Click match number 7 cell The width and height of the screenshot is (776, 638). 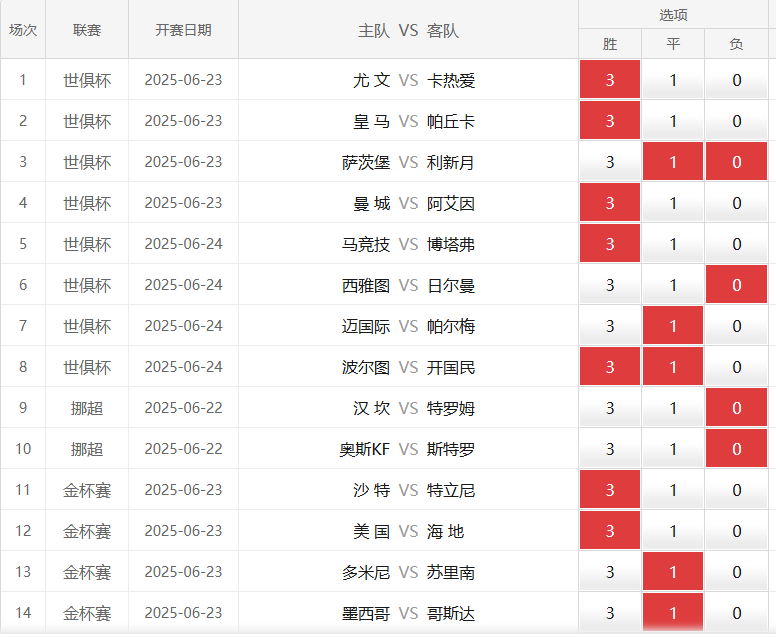(x=23, y=326)
